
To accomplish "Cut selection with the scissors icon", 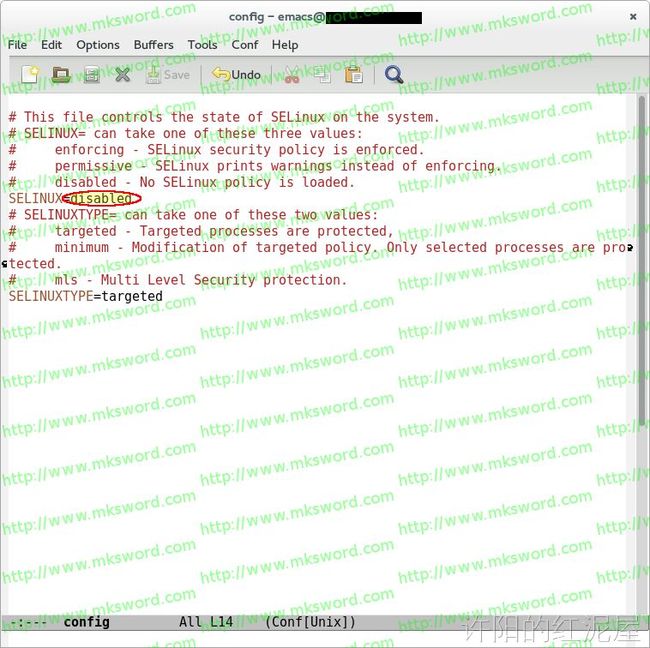I will coord(292,75).
